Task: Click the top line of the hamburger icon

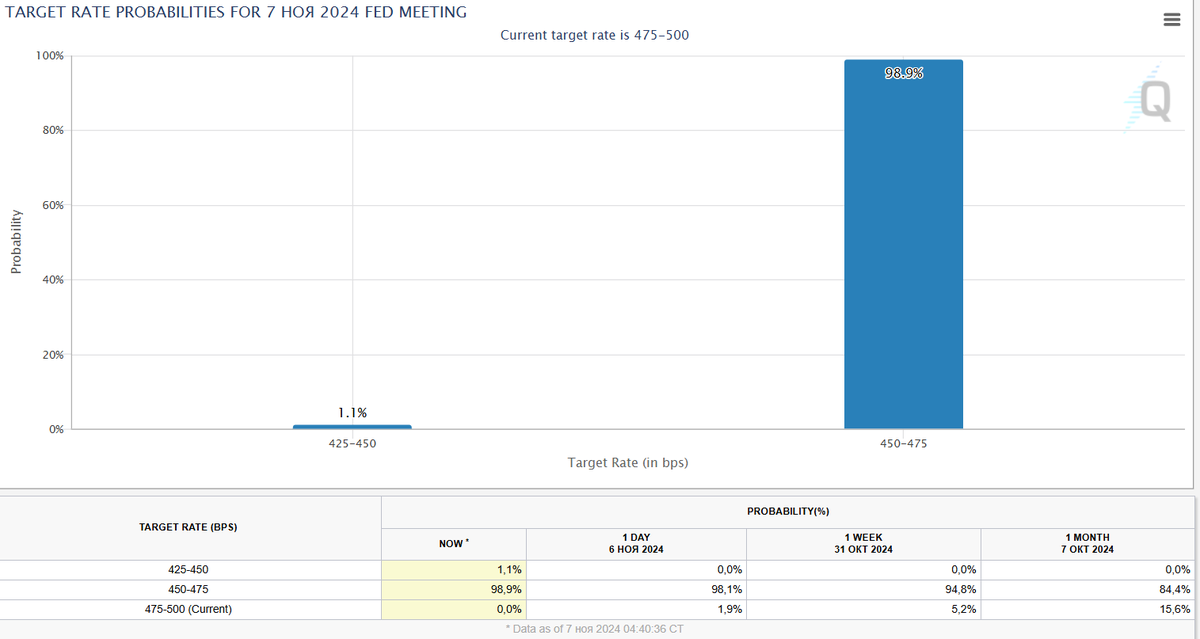Action: click(x=1171, y=14)
